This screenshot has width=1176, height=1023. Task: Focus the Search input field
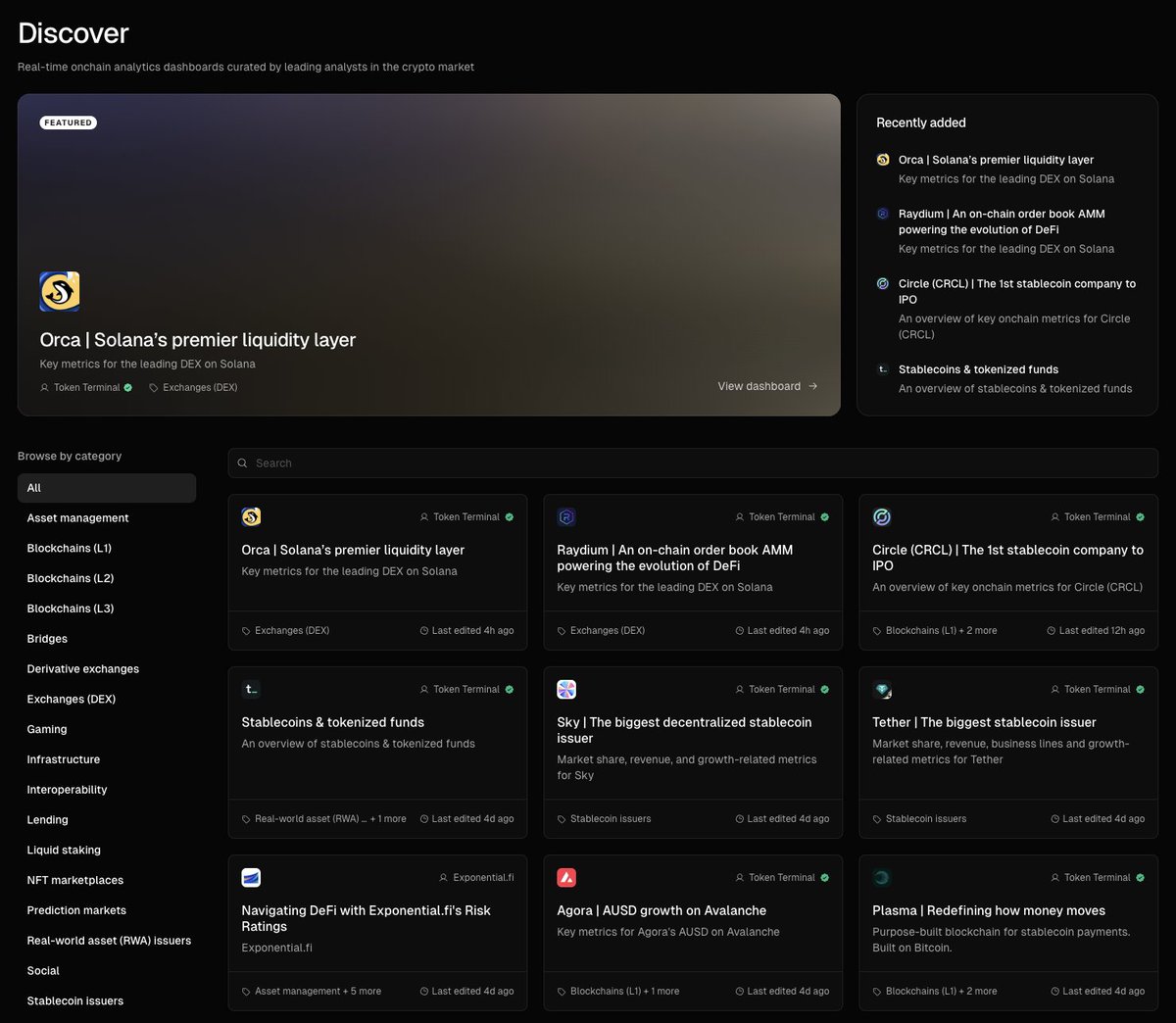pos(693,463)
